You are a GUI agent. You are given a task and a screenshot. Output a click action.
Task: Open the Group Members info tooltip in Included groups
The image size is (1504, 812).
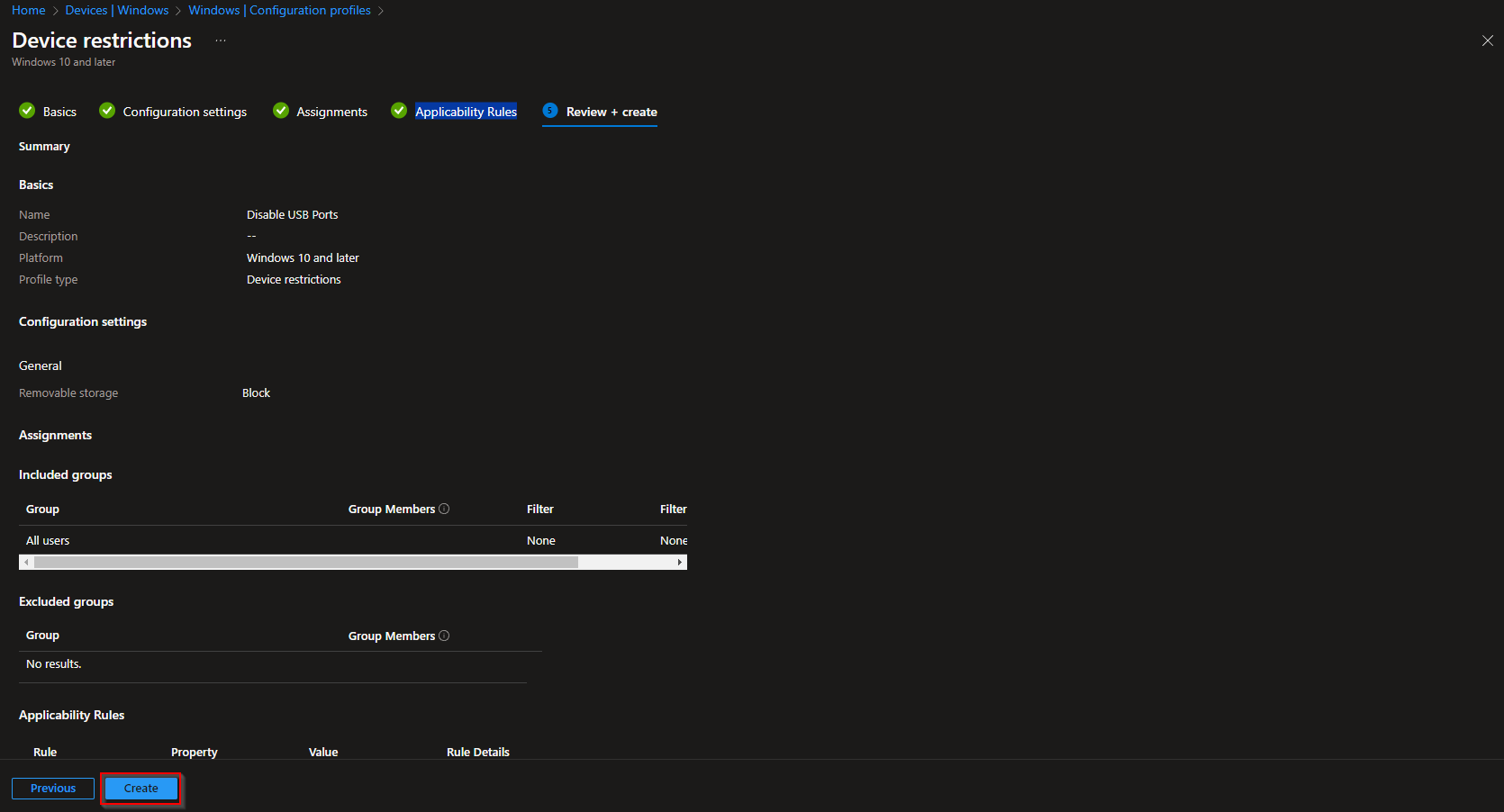(444, 509)
